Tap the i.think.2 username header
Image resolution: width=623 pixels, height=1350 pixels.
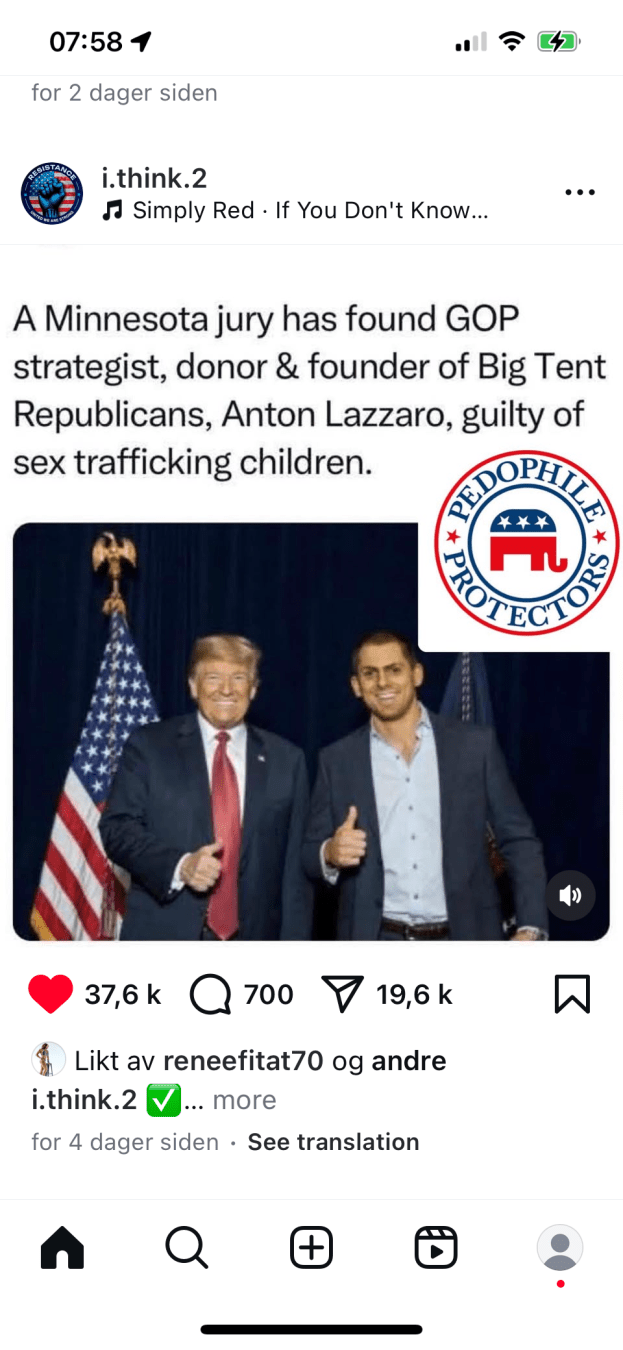click(x=154, y=178)
